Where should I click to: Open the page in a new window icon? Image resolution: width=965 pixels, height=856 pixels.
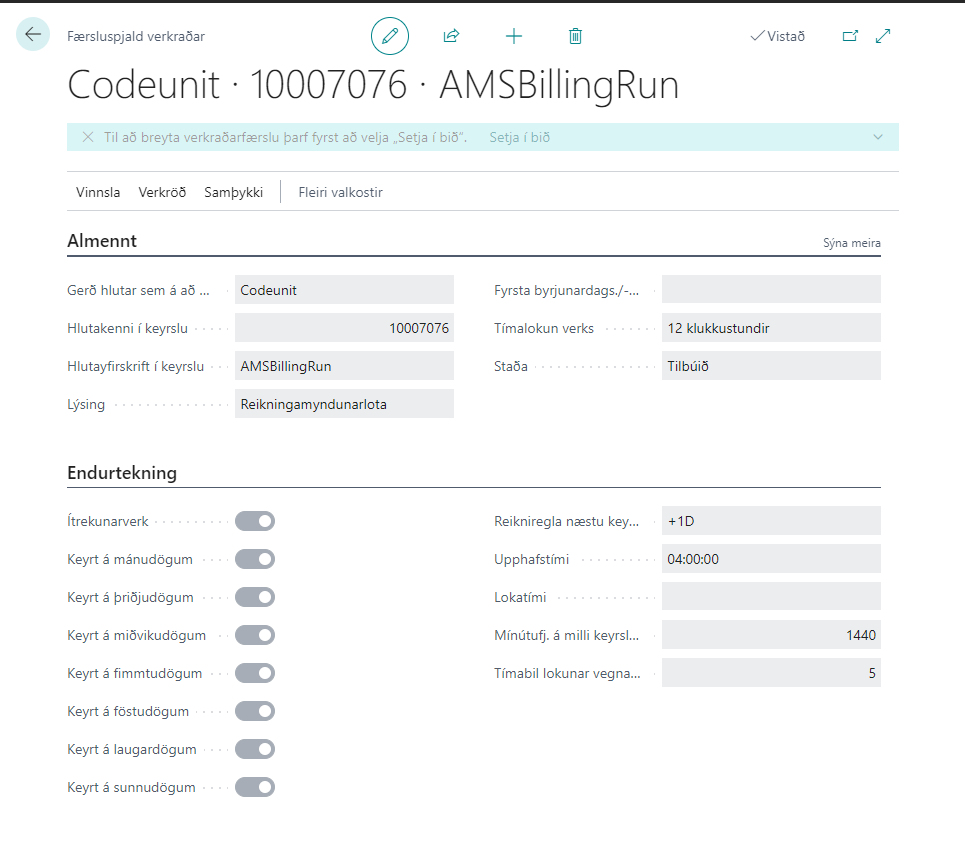tap(850, 36)
